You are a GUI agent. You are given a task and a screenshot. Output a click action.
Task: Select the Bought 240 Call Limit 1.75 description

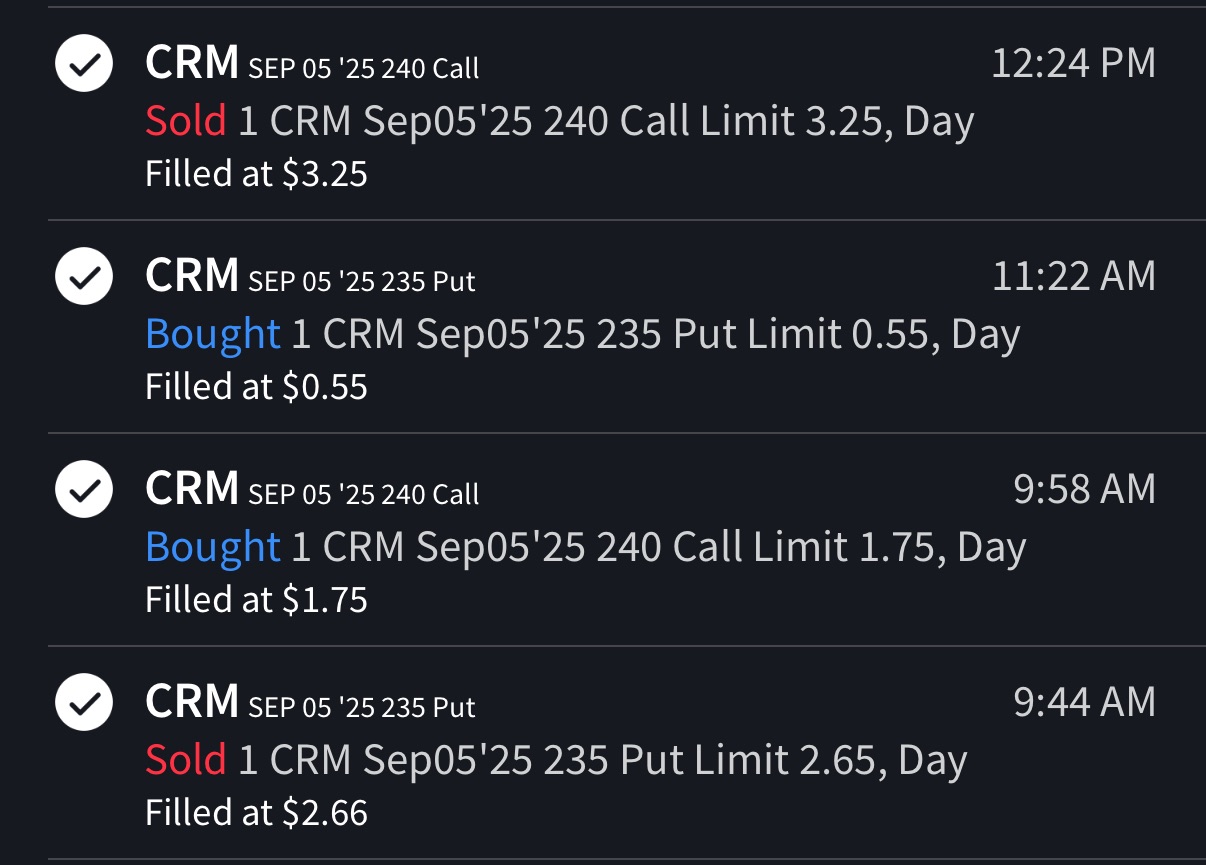coord(585,547)
